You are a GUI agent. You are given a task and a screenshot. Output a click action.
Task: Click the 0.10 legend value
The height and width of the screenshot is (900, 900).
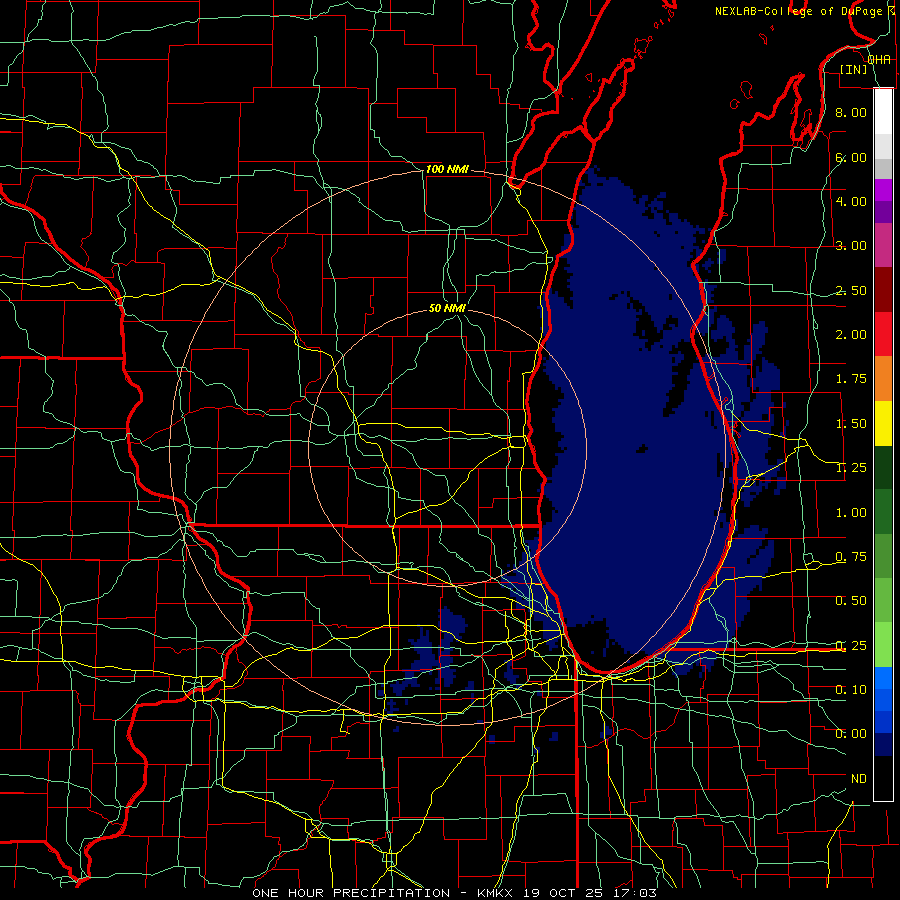(851, 690)
